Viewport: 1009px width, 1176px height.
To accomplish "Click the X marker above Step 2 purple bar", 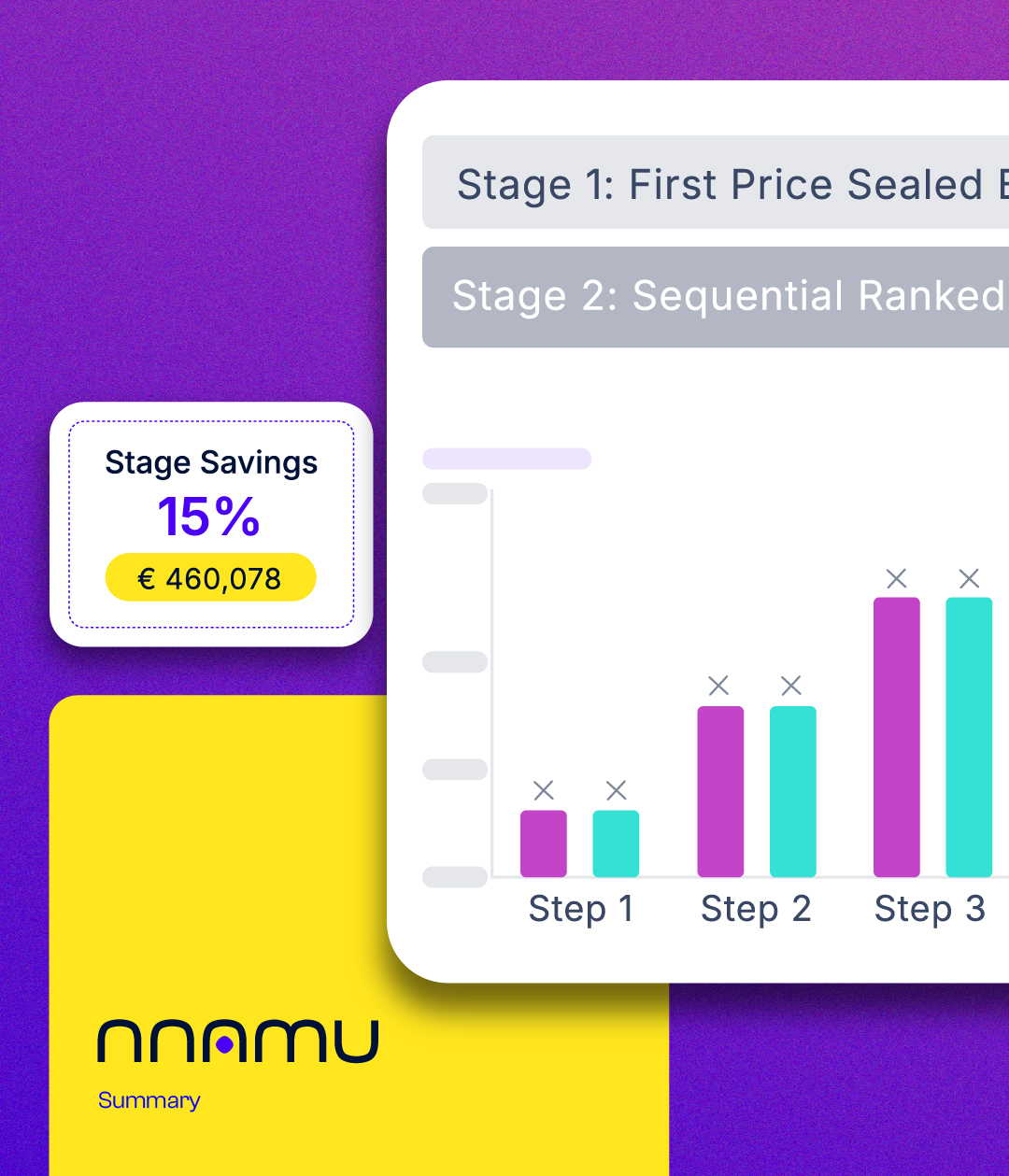I will [718, 687].
